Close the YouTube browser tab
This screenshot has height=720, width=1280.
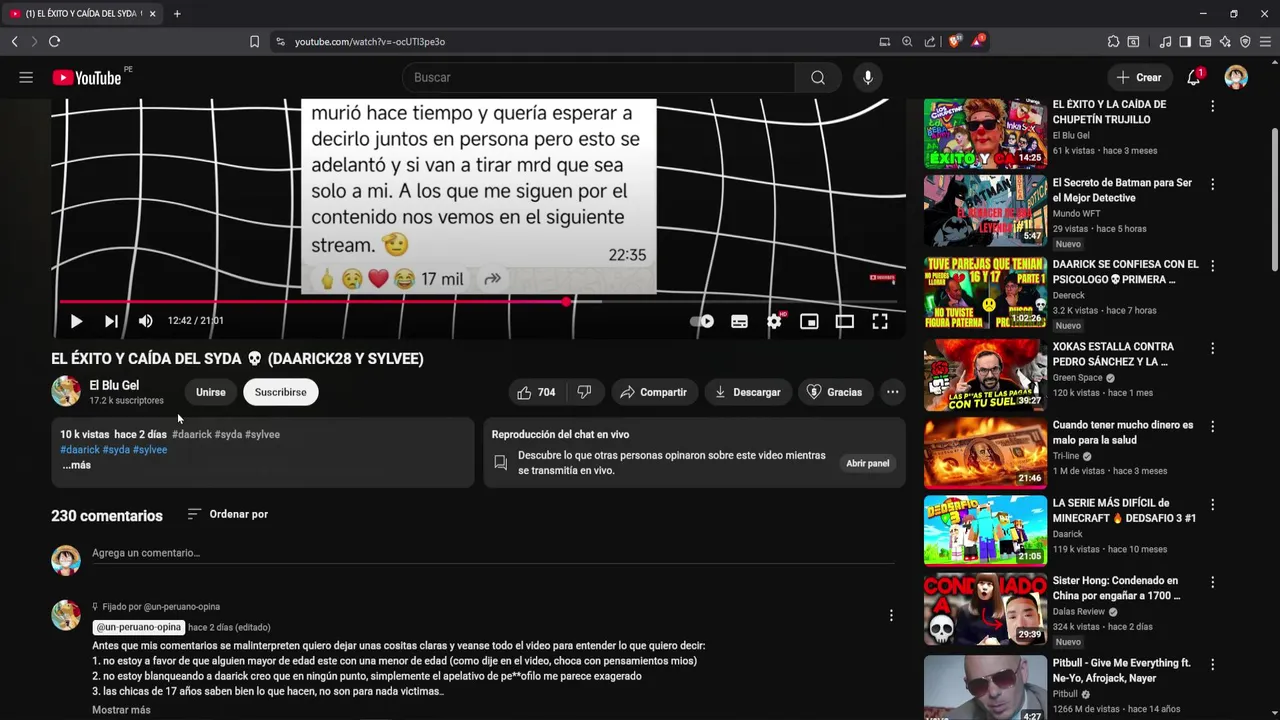click(x=153, y=14)
